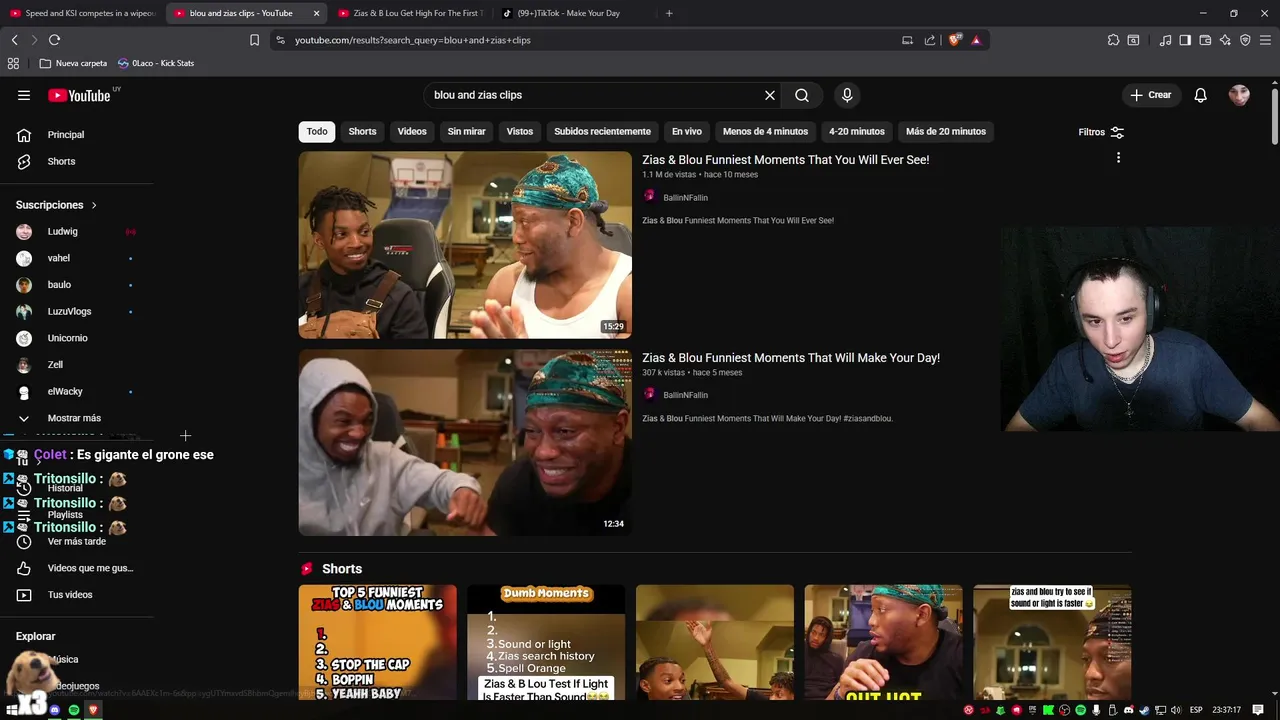1280x720 pixels.
Task: Select the Menos de 4 minutos chip
Action: click(x=765, y=131)
